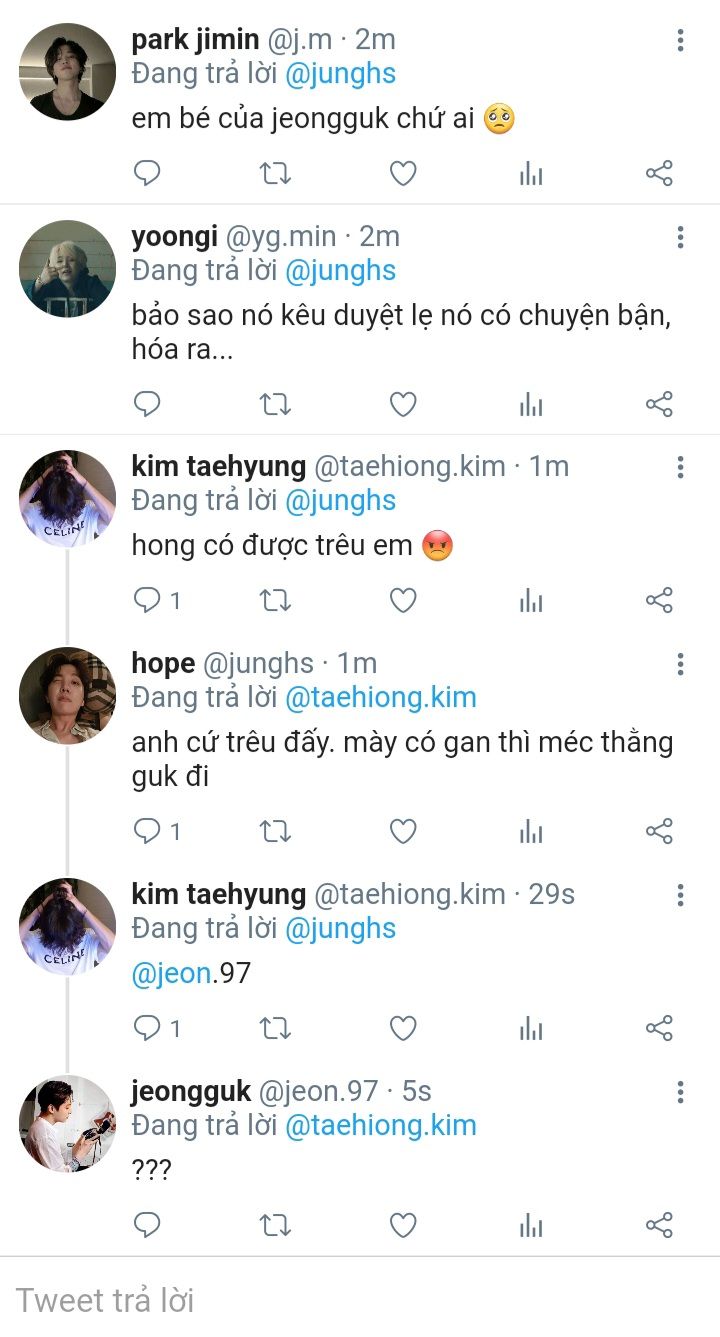Share park jimin's tweet
Image resolution: width=720 pixels, height=1337 pixels.
(659, 174)
